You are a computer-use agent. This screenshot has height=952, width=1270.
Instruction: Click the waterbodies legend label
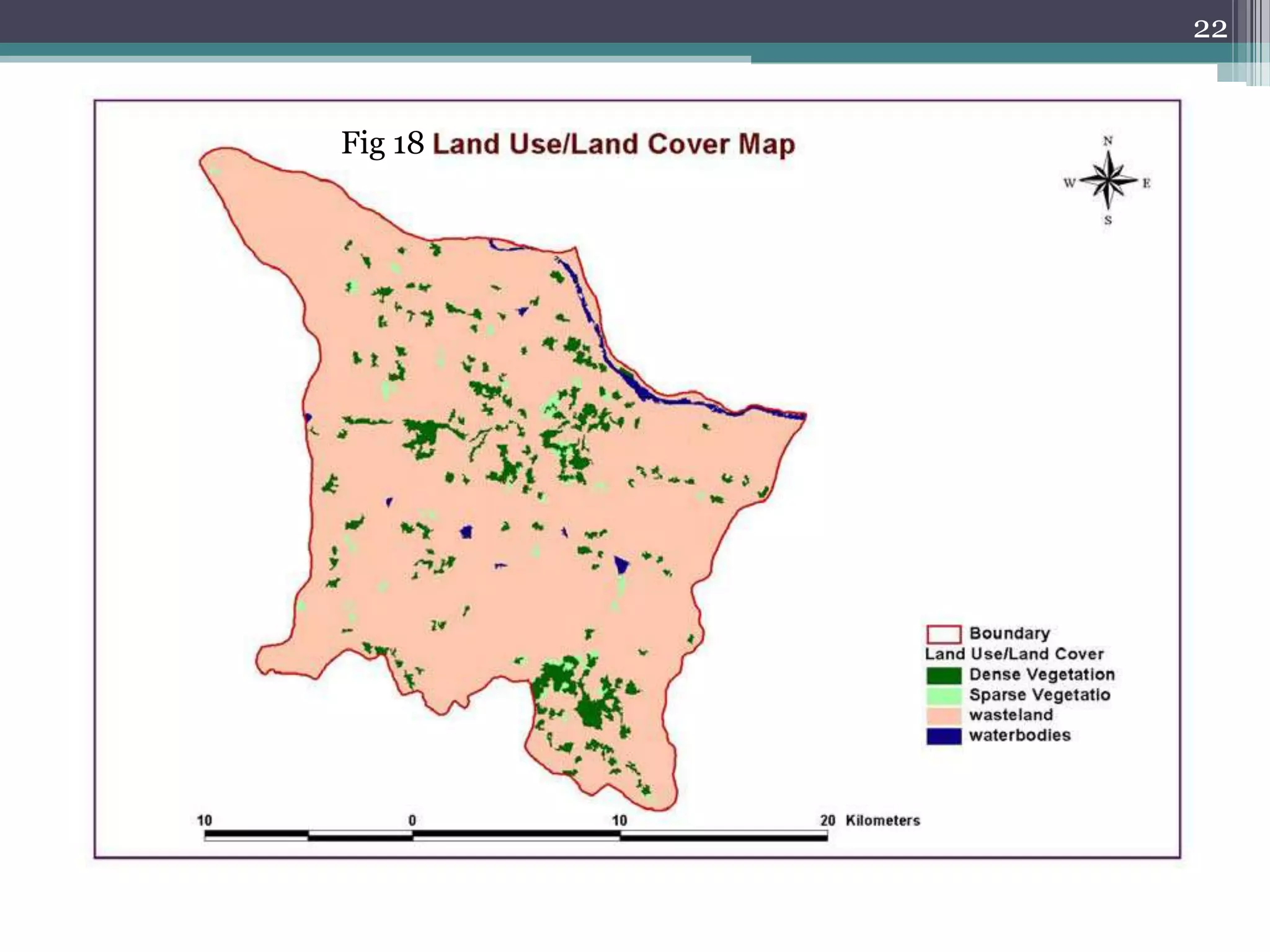coord(1019,736)
